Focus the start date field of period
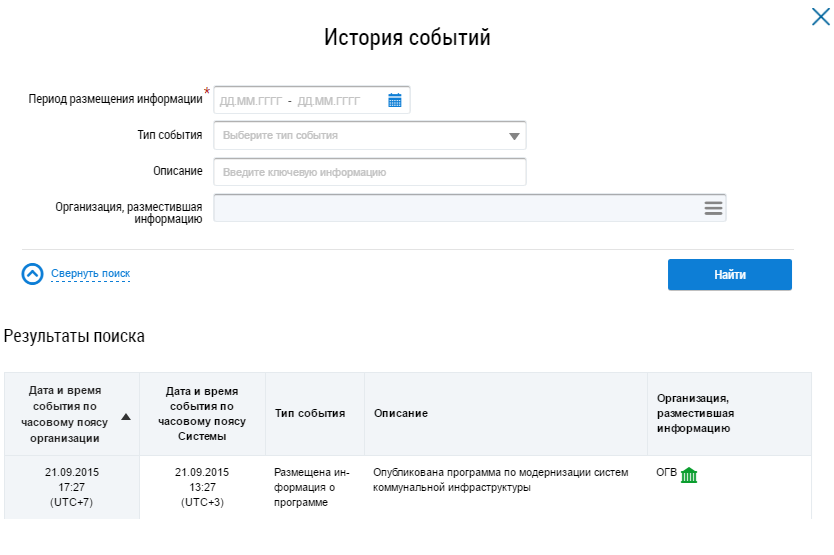Screen dimensions: 834x555 click(250, 101)
